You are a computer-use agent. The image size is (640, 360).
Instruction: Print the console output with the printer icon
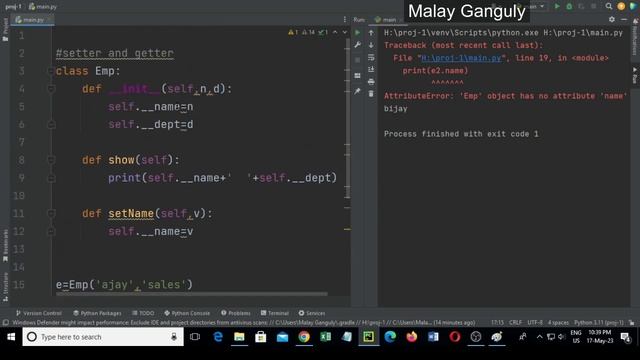pos(371,82)
